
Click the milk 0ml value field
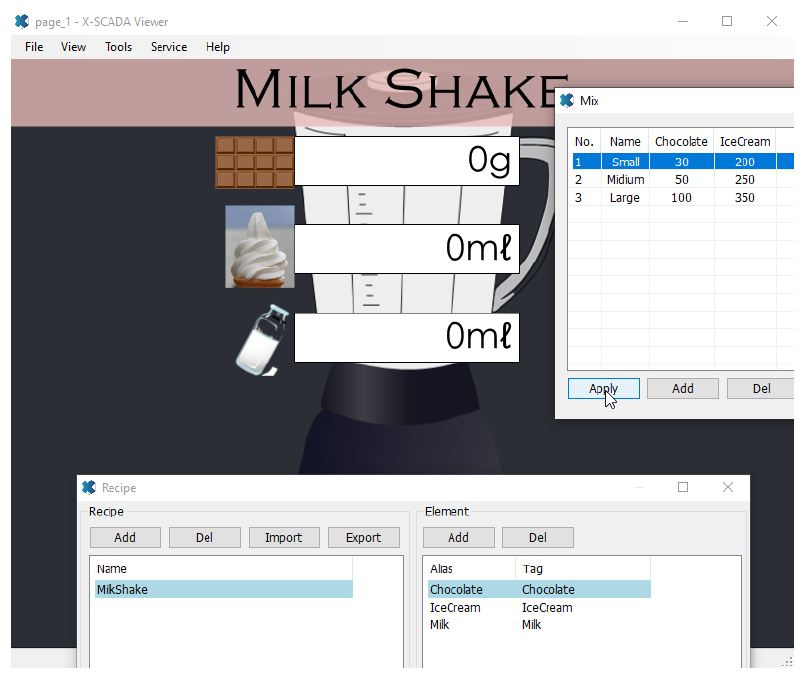click(407, 338)
